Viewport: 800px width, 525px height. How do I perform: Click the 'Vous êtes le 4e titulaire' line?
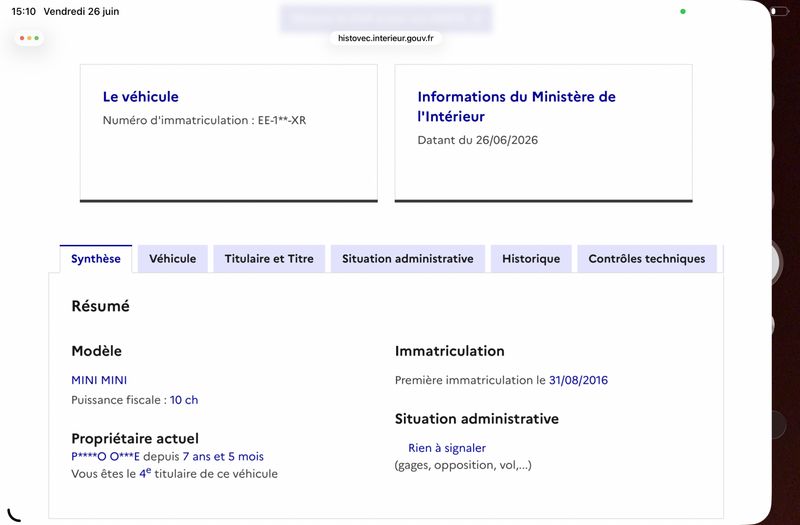pos(174,473)
